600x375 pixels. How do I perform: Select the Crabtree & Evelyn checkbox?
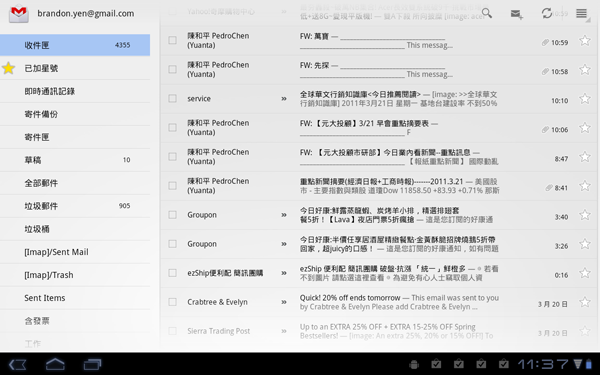173,302
